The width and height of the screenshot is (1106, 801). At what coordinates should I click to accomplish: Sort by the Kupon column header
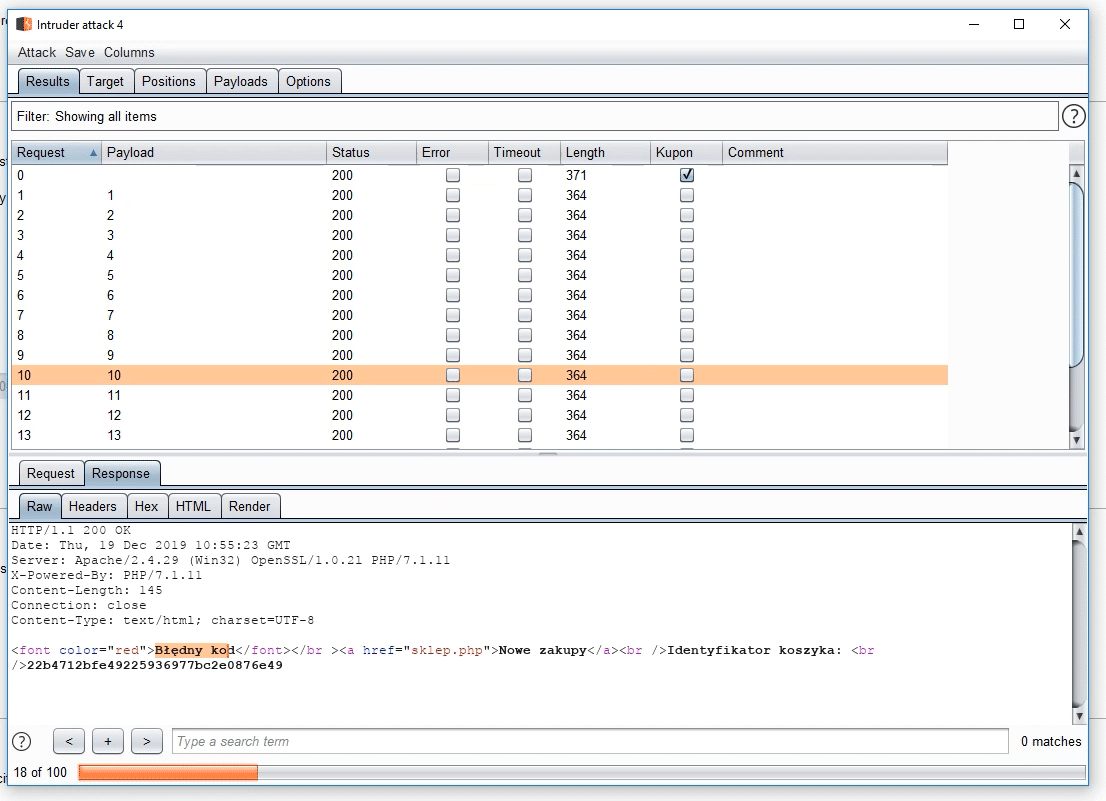click(x=686, y=152)
